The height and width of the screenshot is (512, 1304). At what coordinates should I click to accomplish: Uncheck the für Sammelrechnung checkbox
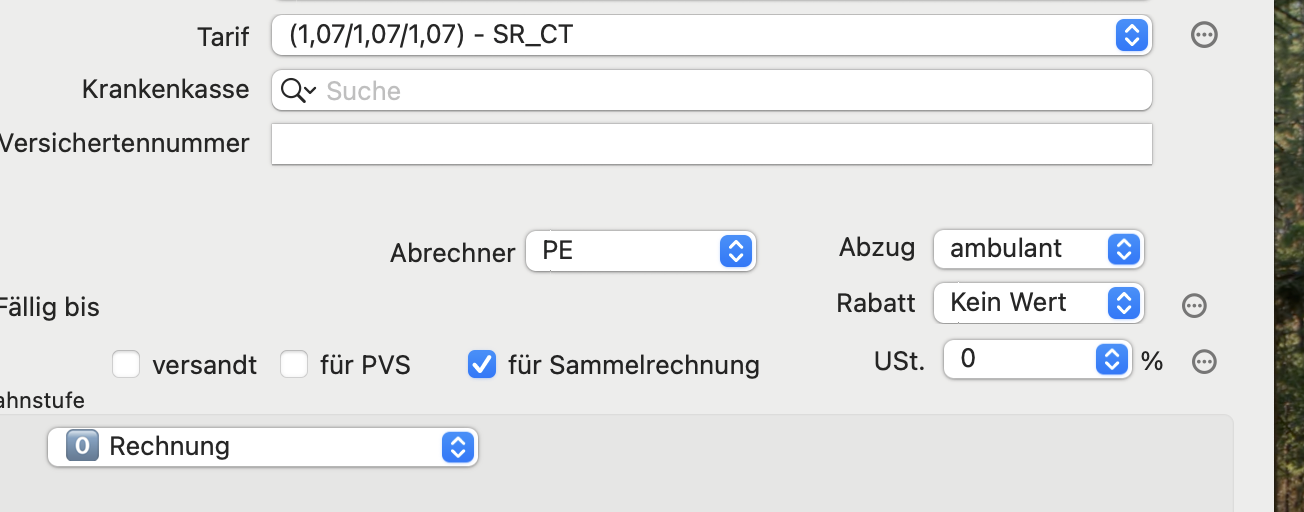(x=482, y=364)
